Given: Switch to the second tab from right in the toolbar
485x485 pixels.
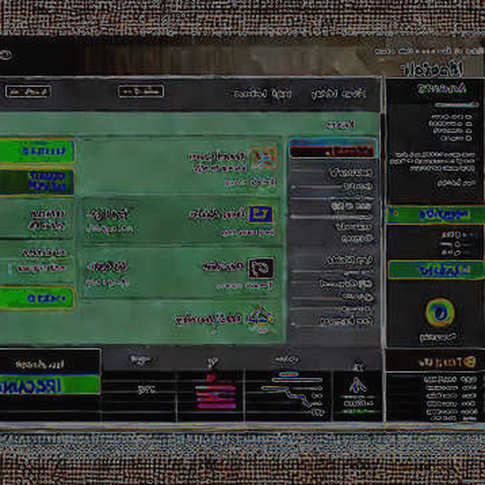Looking at the screenshot, I should click(x=262, y=94).
